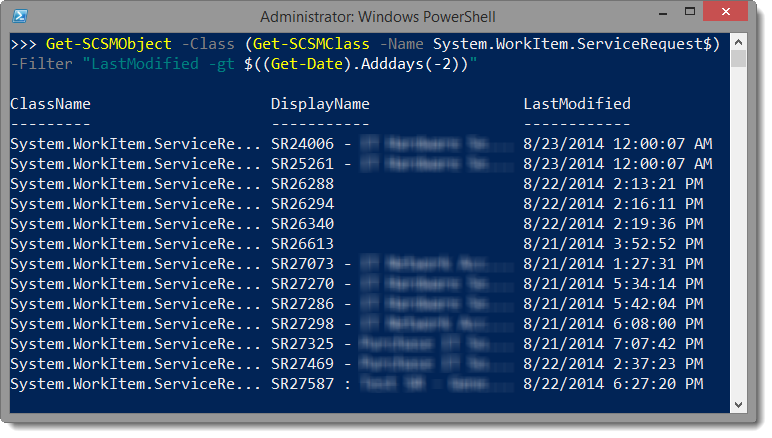The width and height of the screenshot is (772, 438).
Task: Click the scrollbar up arrow
Action: click(x=738, y=42)
